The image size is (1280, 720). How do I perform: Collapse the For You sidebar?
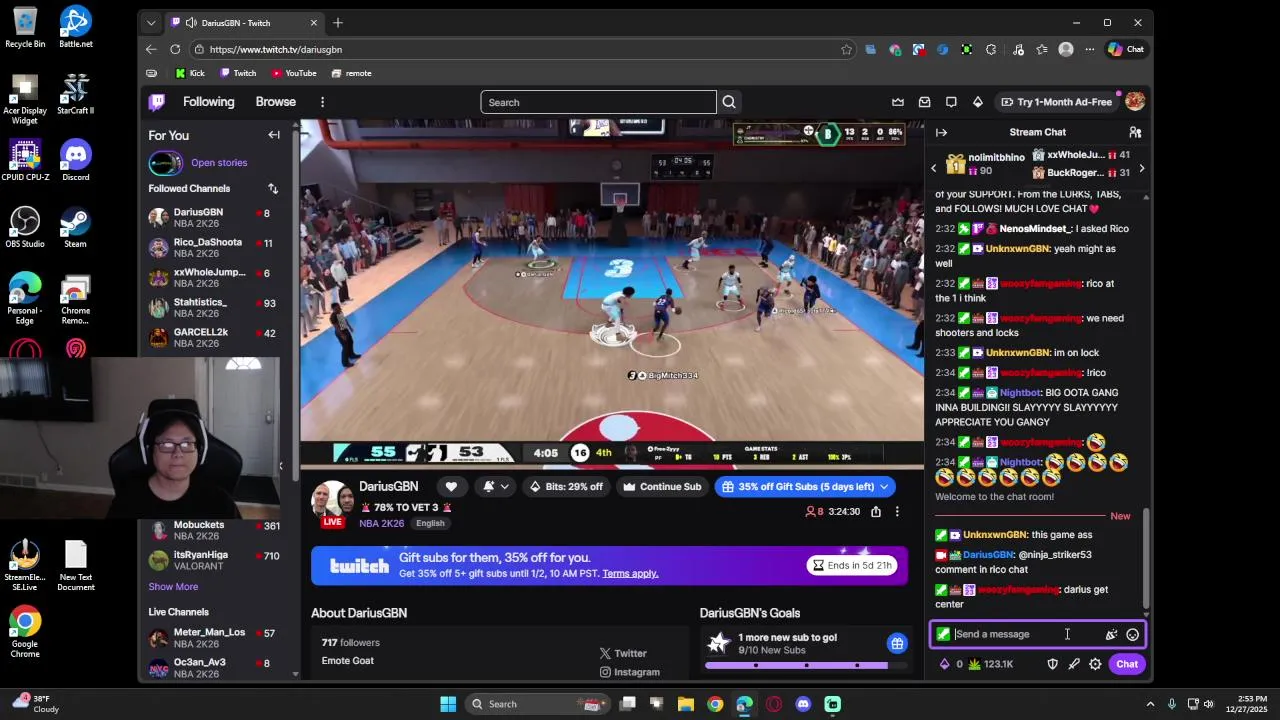tap(274, 135)
